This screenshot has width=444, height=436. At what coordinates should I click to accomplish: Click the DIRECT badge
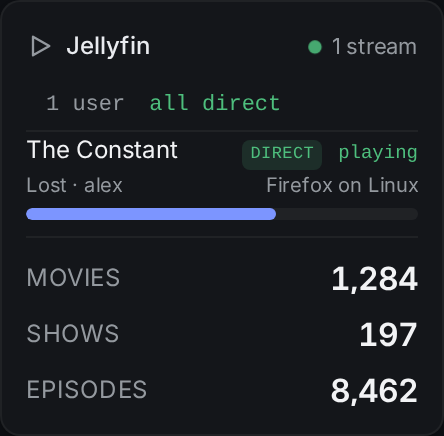pos(282,153)
